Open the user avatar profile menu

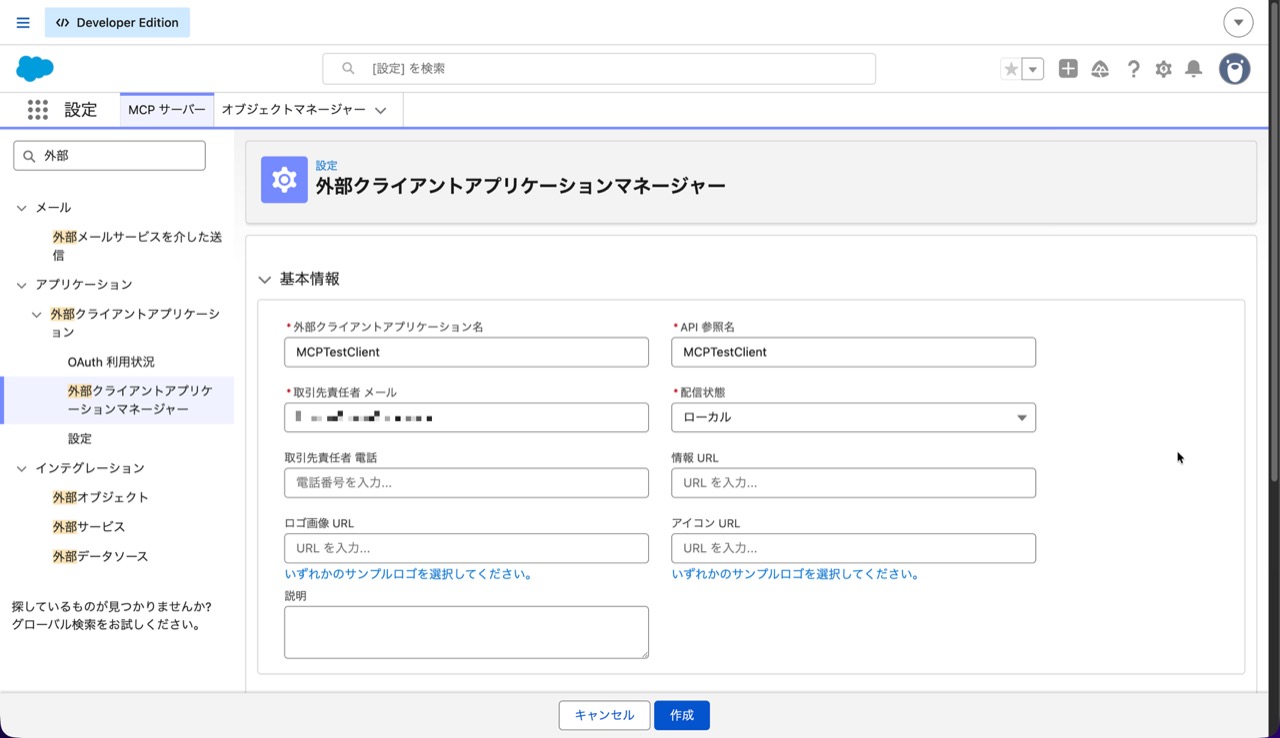pyautogui.click(x=1234, y=69)
